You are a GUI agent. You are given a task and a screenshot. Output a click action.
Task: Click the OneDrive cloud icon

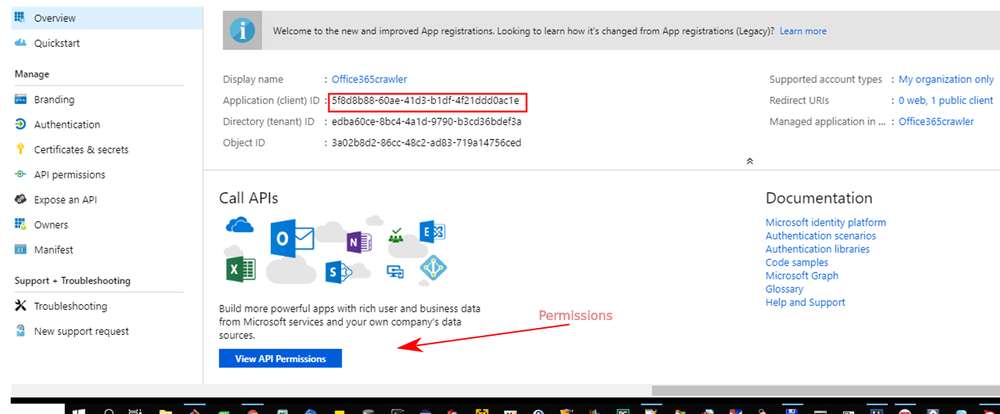click(239, 225)
